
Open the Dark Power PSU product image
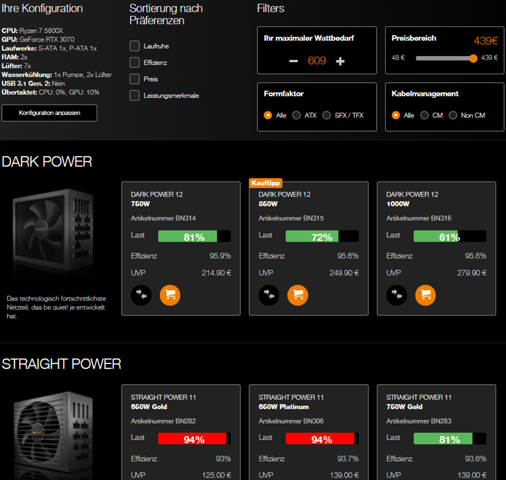(53, 230)
